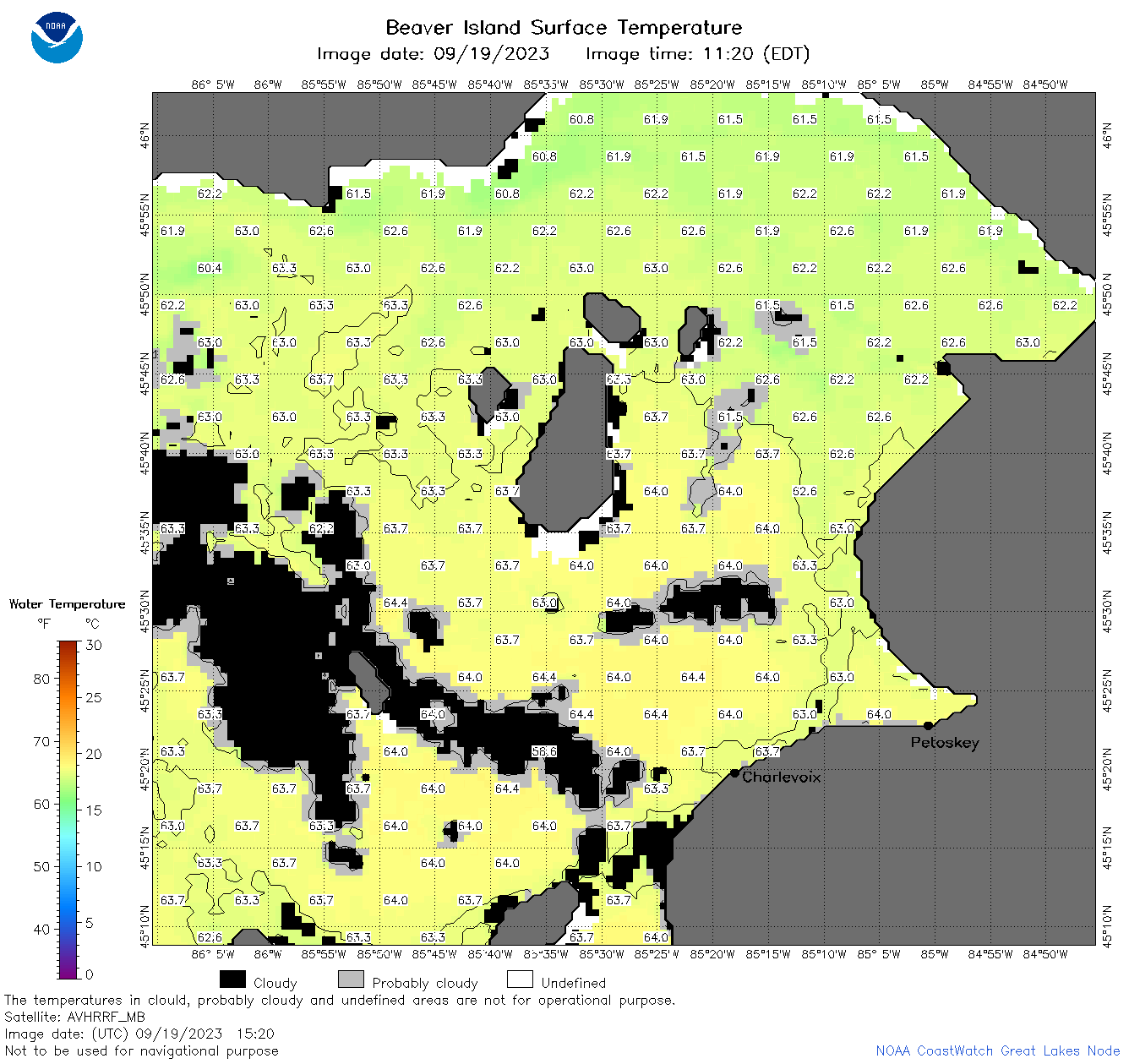
Task: Click the gray Probably cloudy legend box
Action: [x=351, y=979]
